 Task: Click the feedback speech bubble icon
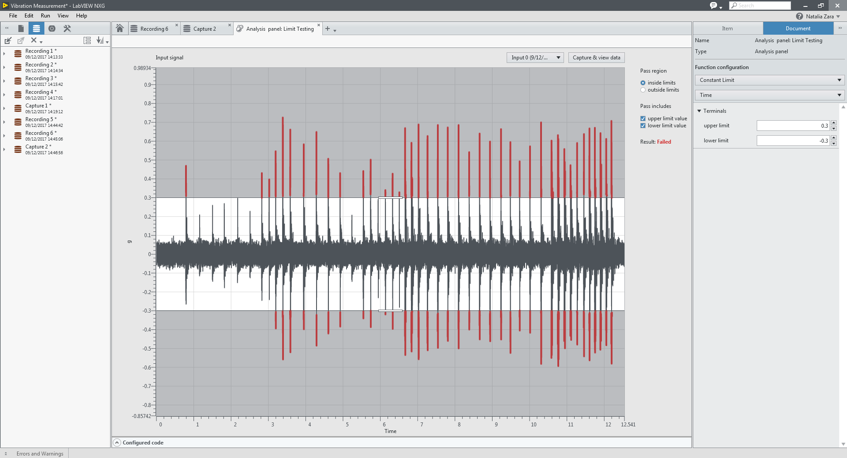click(713, 5)
